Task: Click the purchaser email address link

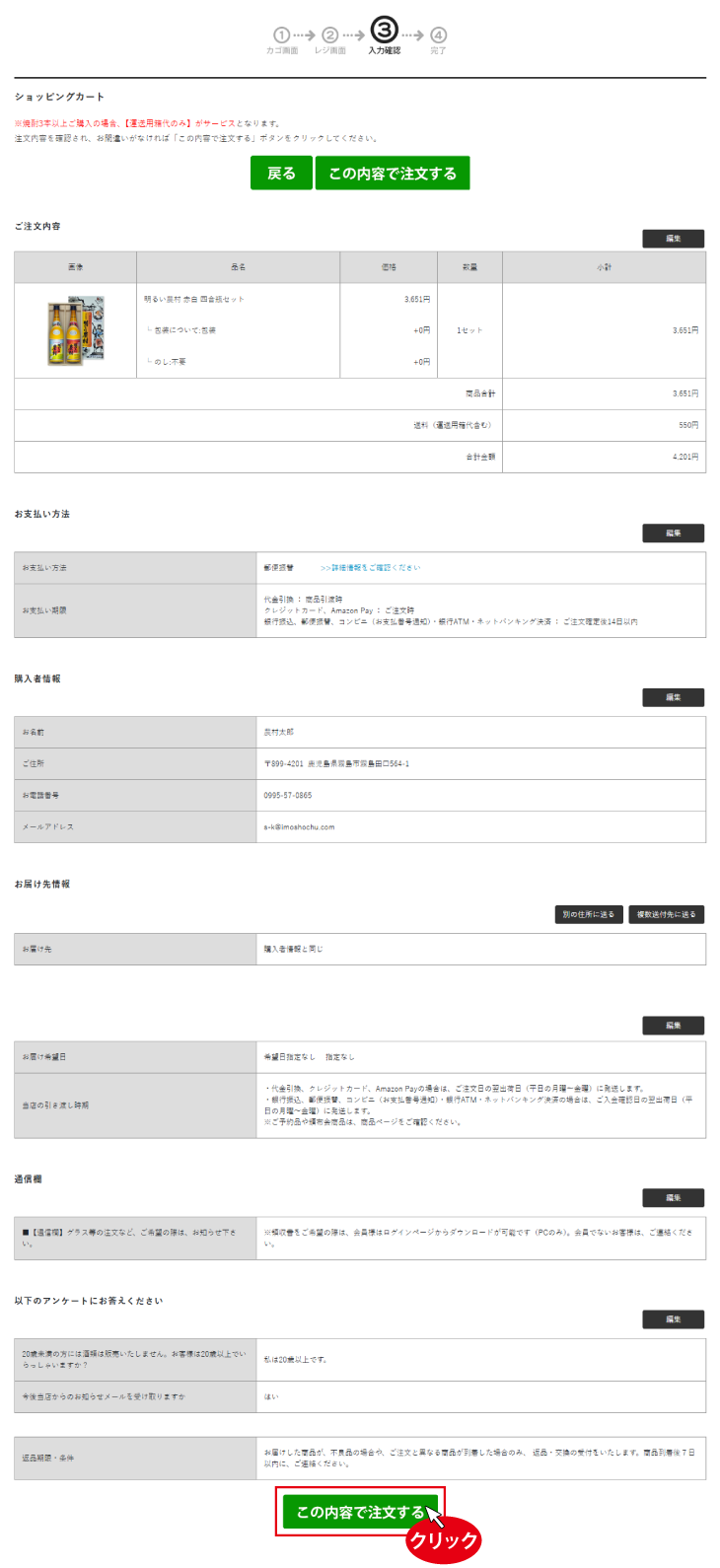Action: coord(299,827)
